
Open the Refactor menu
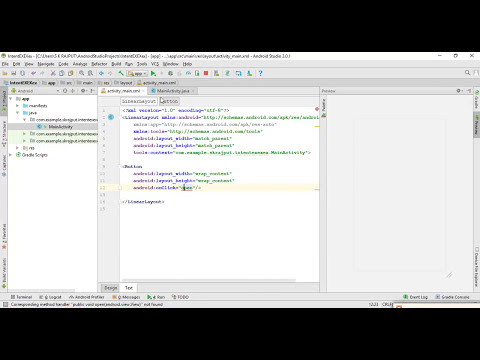click(99, 64)
